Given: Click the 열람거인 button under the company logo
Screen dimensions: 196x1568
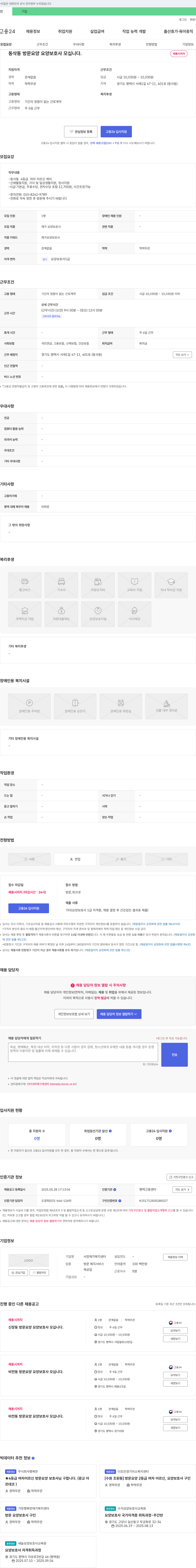Looking at the screenshot, I should click(40, 1273).
